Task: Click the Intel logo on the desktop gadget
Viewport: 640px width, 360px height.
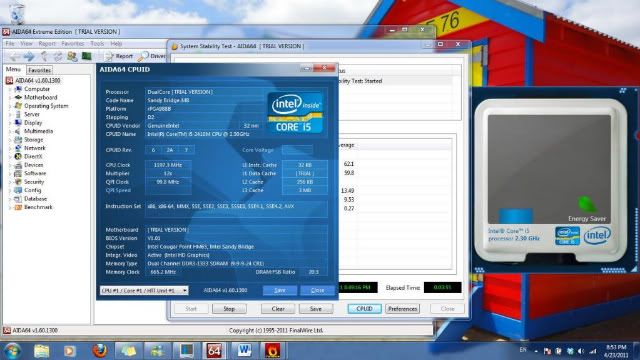Action: [597, 236]
